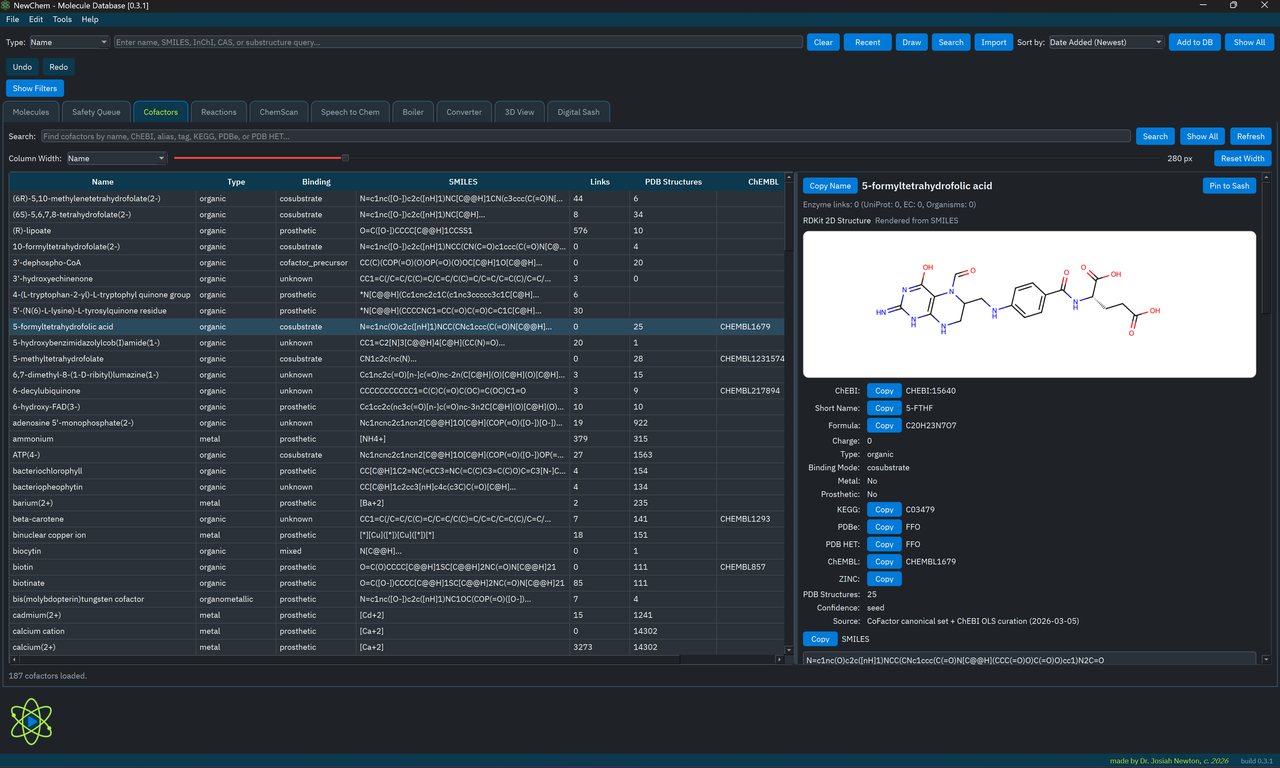Adjust the column width slider
This screenshot has width=1280, height=768.
345,158
